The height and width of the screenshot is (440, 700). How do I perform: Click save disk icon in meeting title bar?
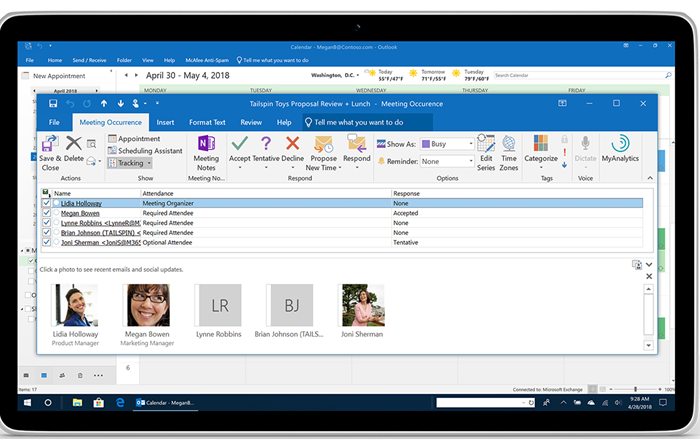(x=53, y=104)
